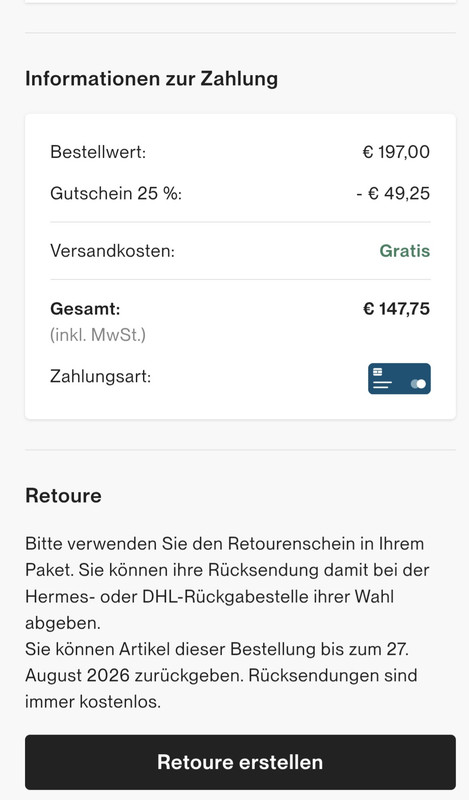Click the - € 49,25 discount amount
This screenshot has height=800, width=469.
(393, 193)
